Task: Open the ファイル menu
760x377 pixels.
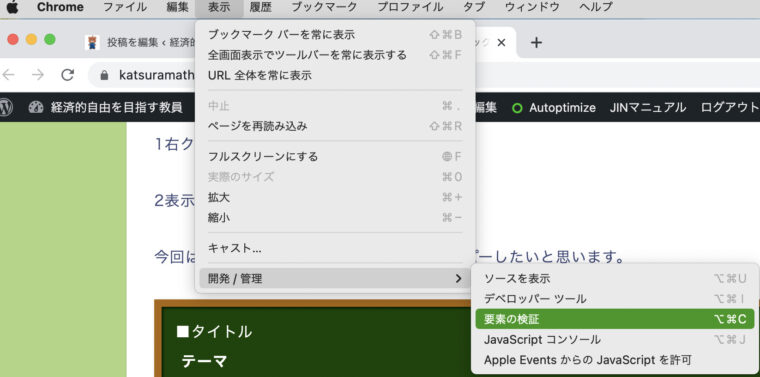Action: click(x=125, y=7)
